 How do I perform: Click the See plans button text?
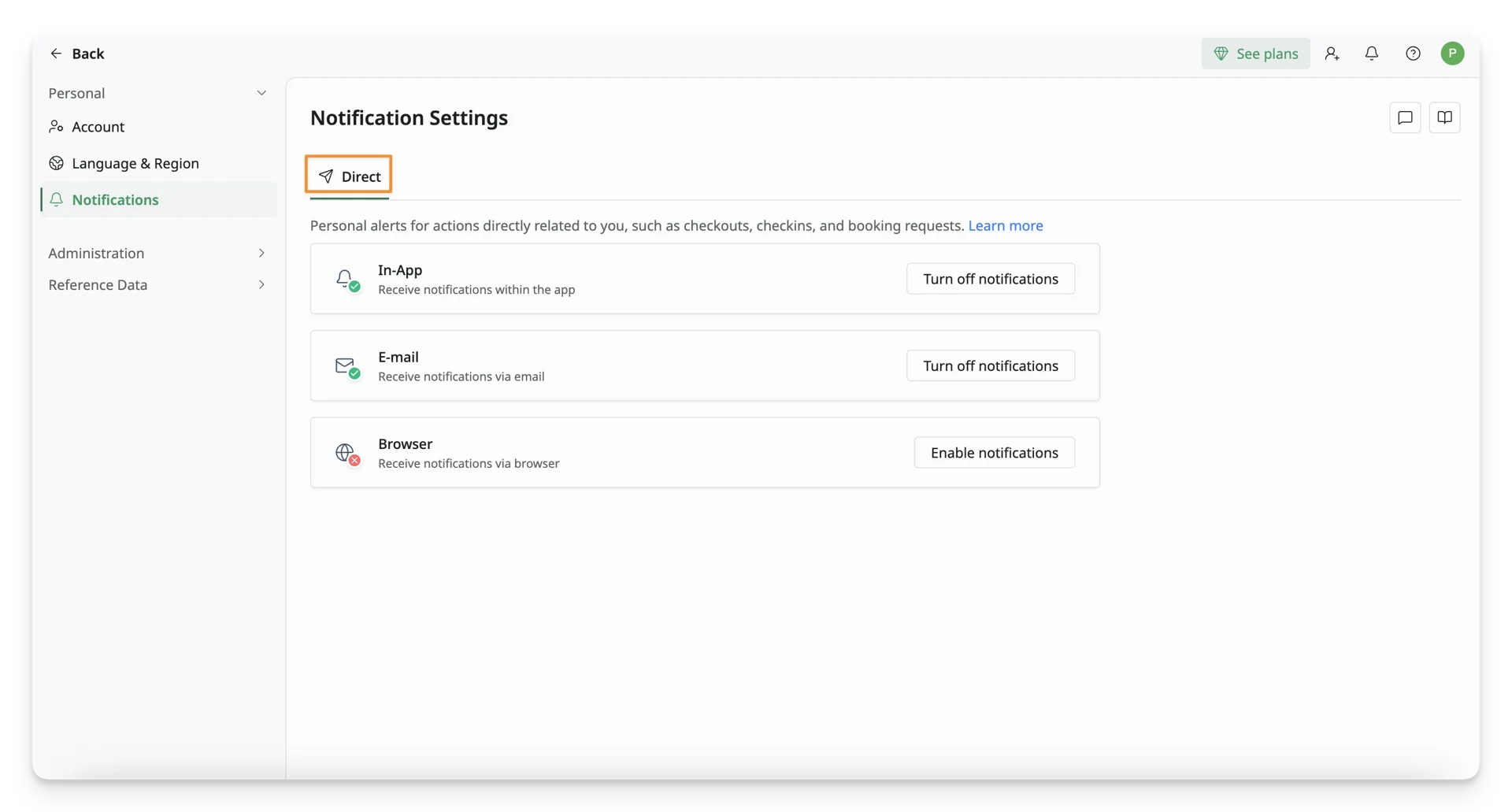(1267, 54)
